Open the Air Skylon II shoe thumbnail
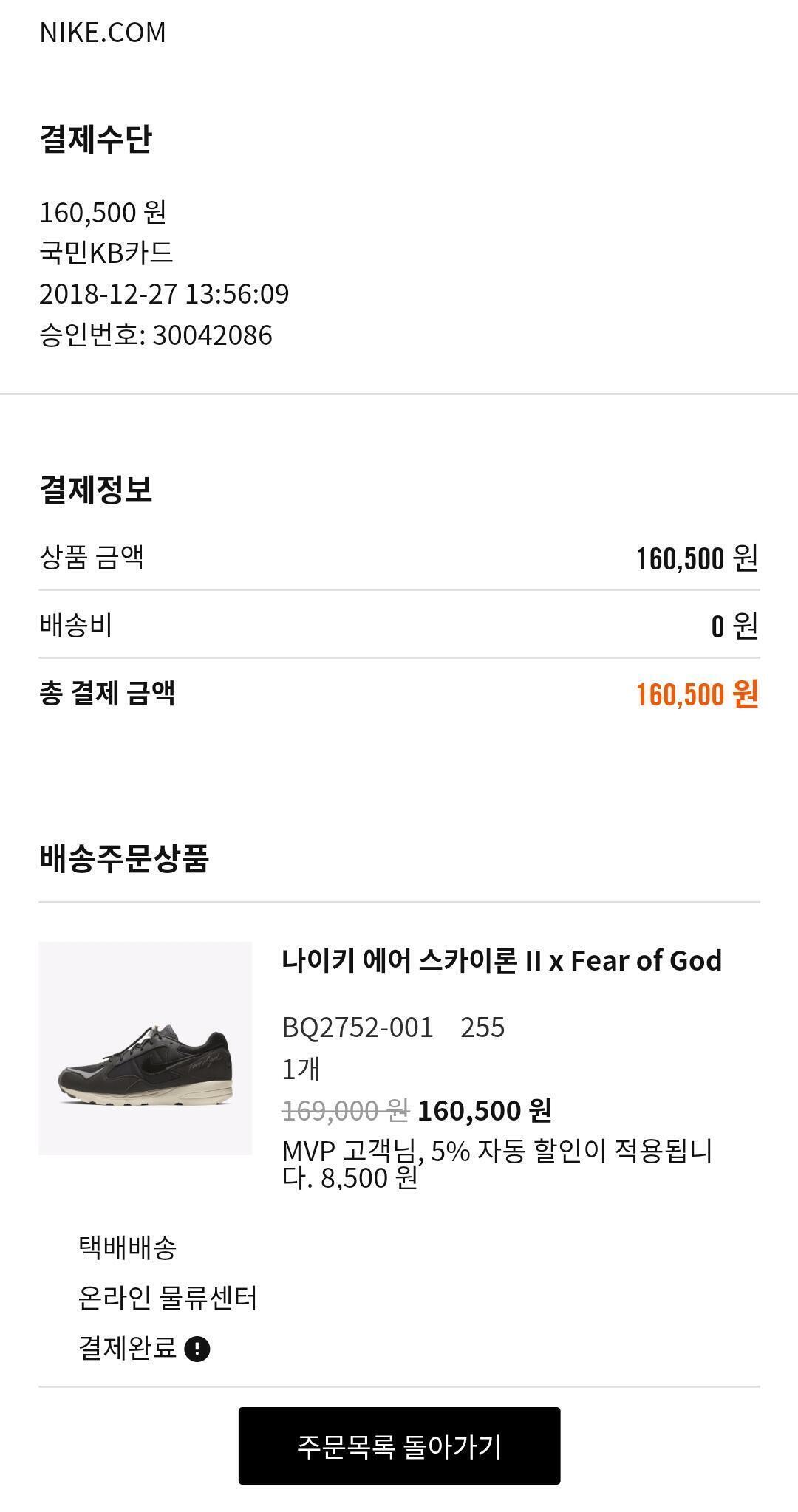798x1512 pixels. [146, 1047]
